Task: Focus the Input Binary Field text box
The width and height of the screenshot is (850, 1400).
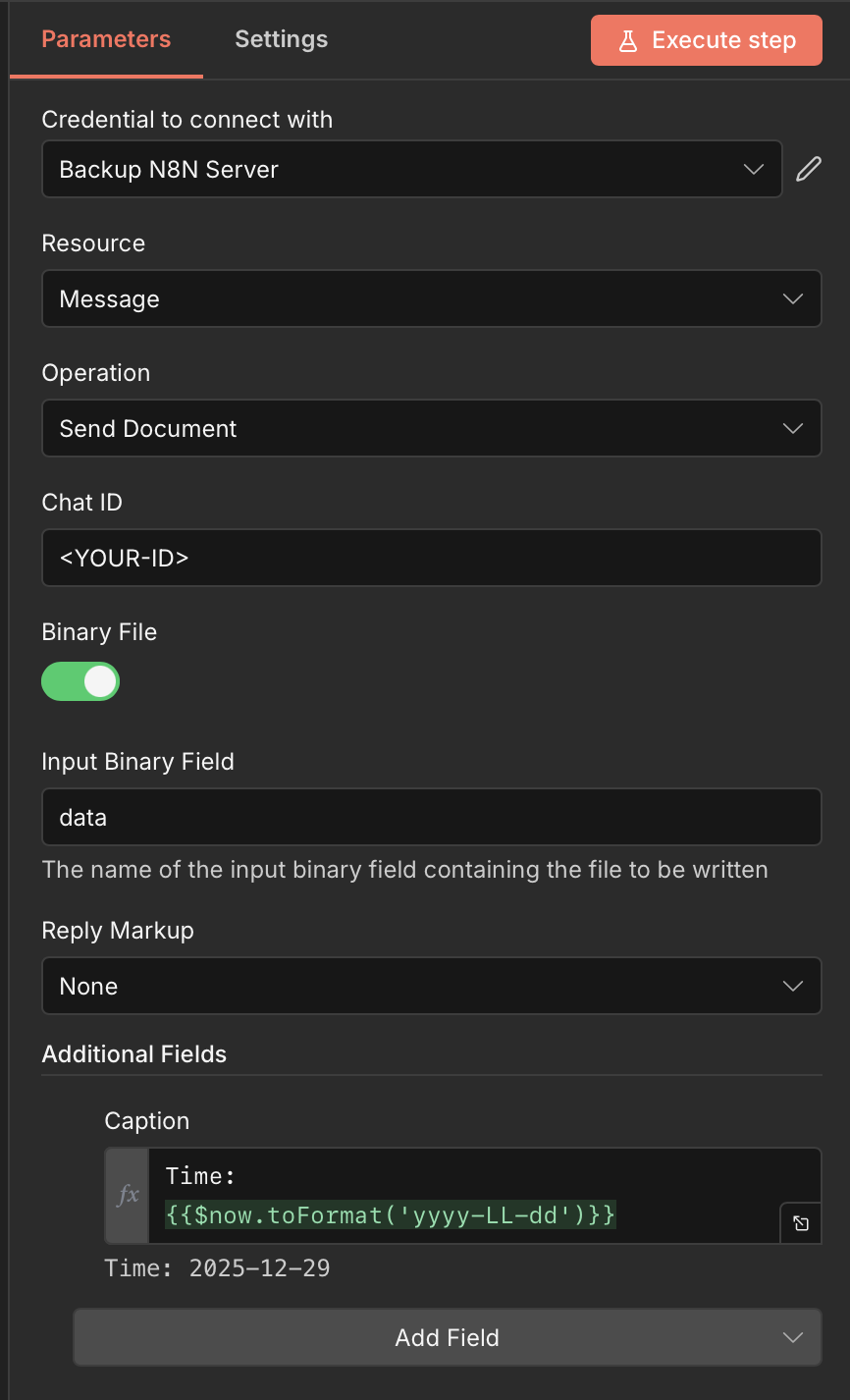Action: coord(431,817)
